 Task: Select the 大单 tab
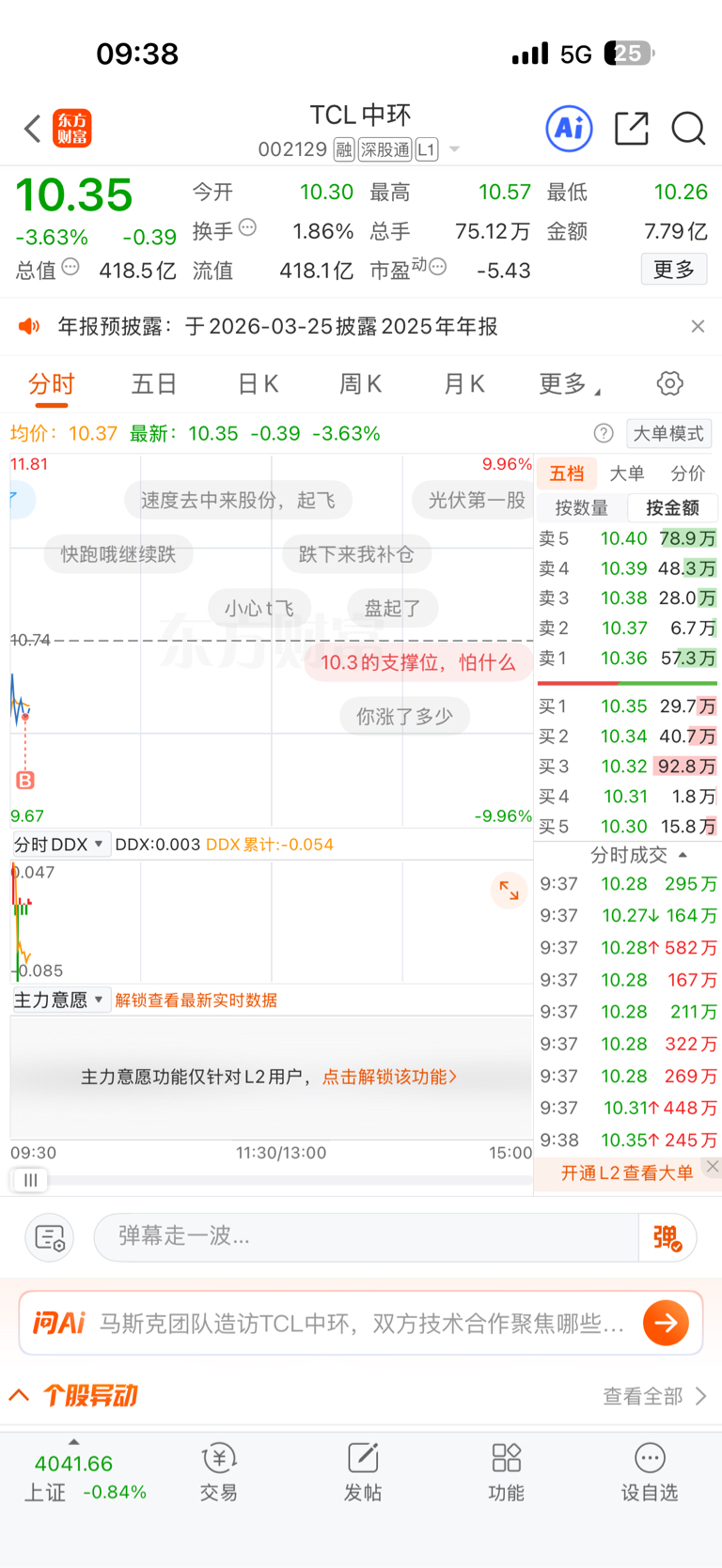[627, 474]
